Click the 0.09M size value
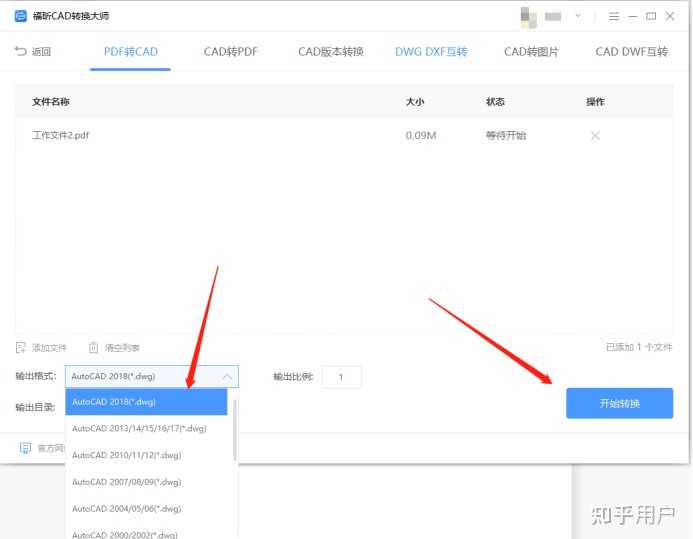693x539 pixels. point(421,136)
